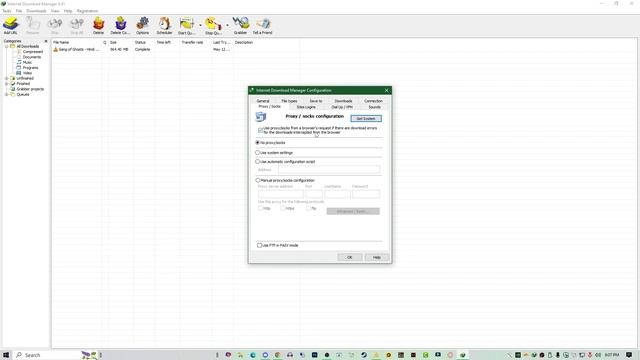Switch to the Sites Logins tab
This screenshot has width=640, height=360.
306,107
